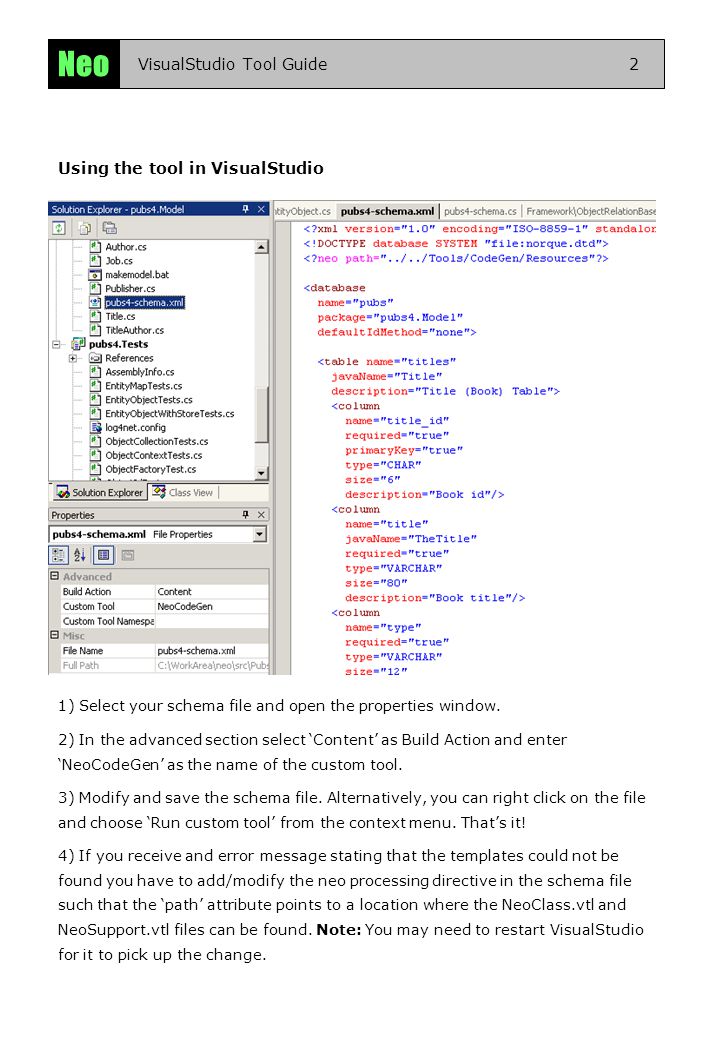Select pubs4-schema.xml in Solution Explorer
The image size is (720, 1040).
click(145, 302)
